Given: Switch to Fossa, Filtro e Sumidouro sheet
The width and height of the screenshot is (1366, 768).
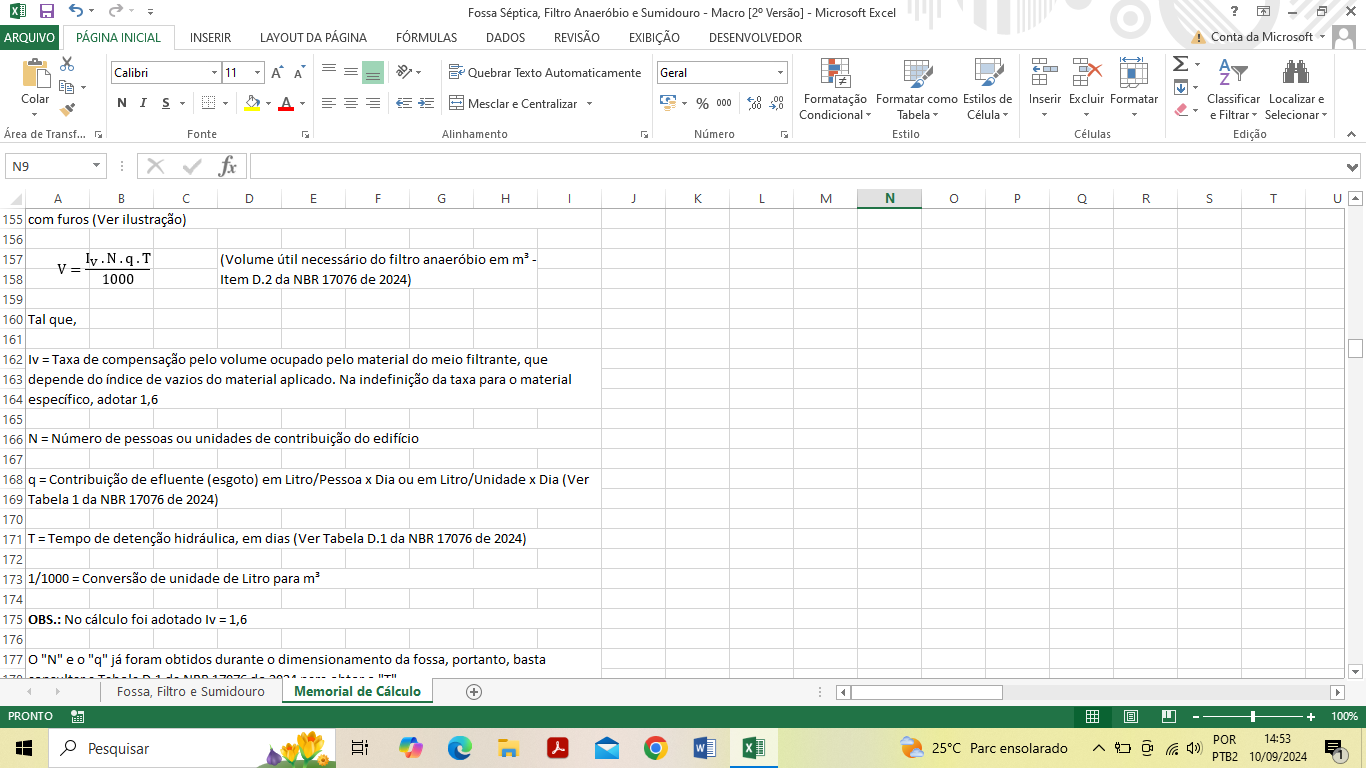Looking at the screenshot, I should tap(190, 692).
